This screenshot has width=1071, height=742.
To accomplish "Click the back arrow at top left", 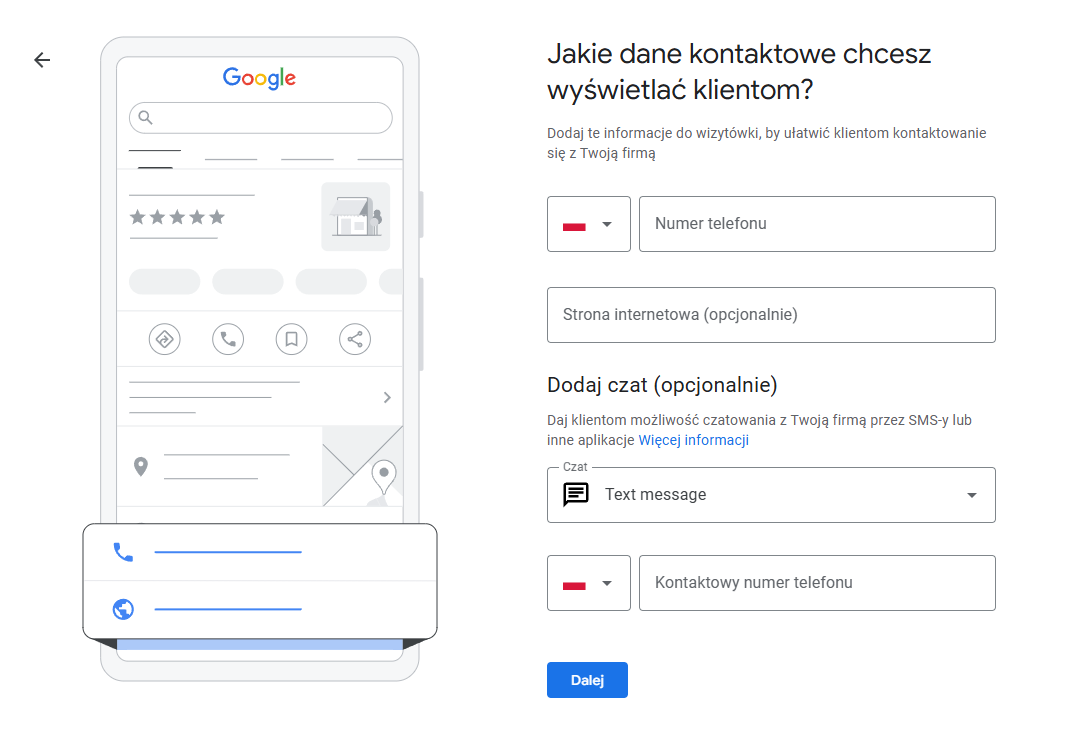I will click(x=41, y=60).
